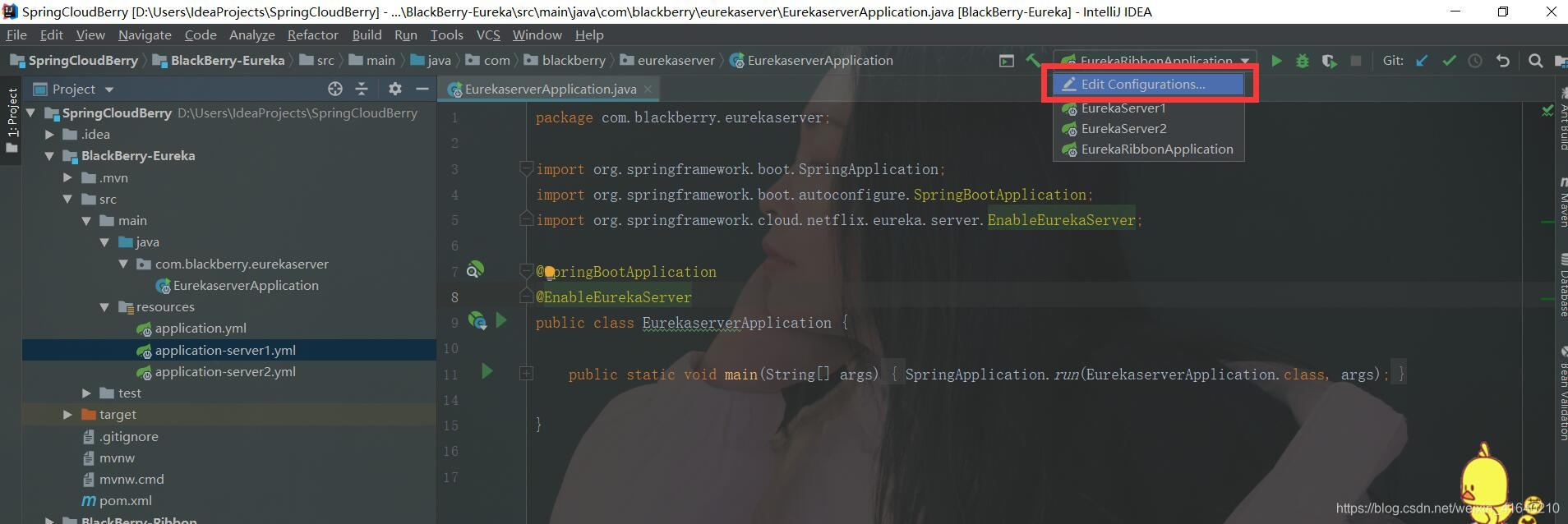1568x524 pixels.
Task: Click the blackberry breadcrumb
Action: [565, 60]
